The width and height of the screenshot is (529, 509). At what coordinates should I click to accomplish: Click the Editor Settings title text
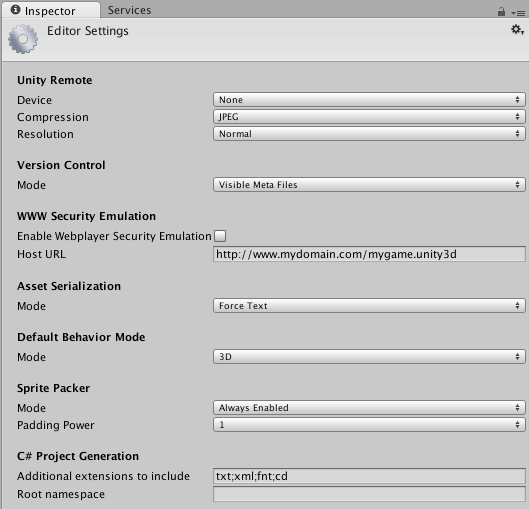click(88, 31)
